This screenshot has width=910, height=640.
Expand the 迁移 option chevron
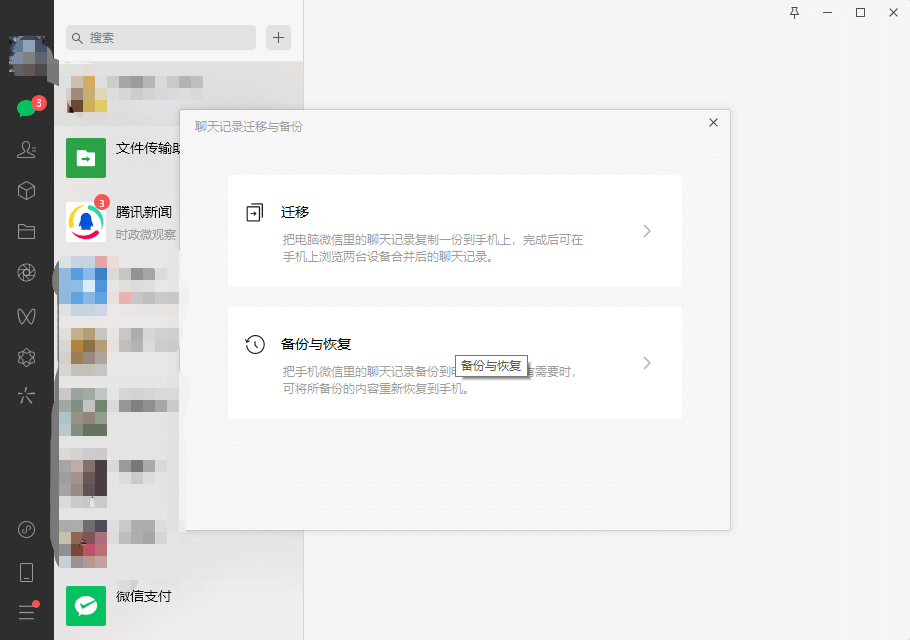coord(647,231)
